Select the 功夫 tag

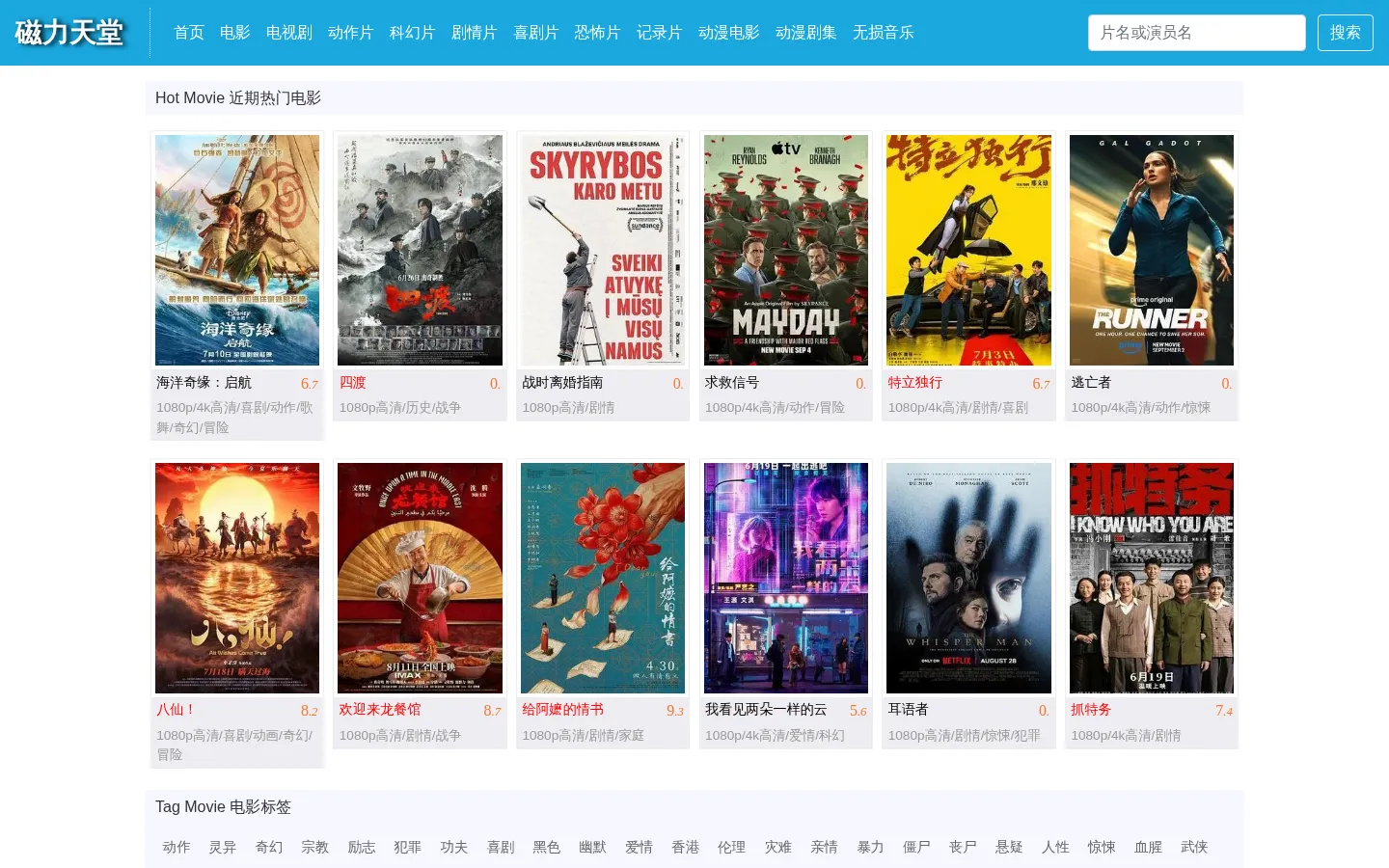(454, 847)
